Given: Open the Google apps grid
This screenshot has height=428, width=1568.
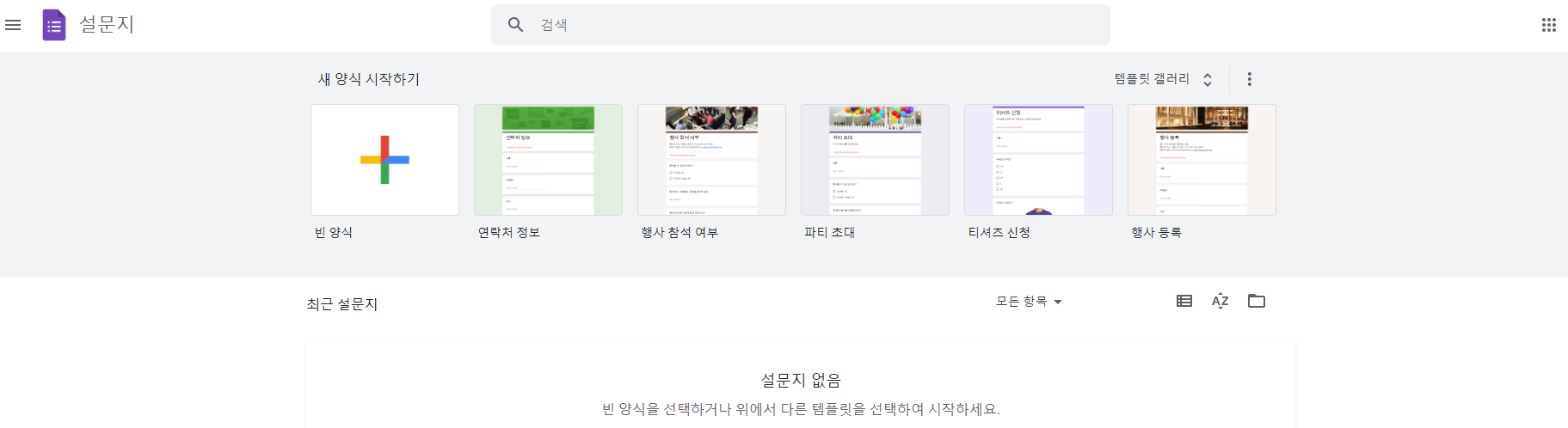Looking at the screenshot, I should pos(1548,25).
